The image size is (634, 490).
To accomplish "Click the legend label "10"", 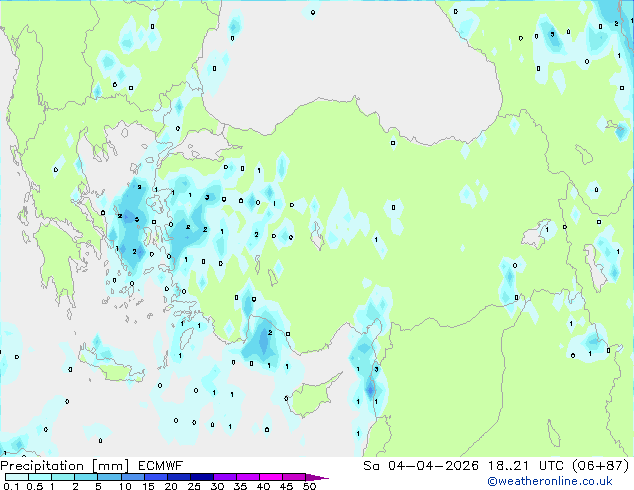I will coord(125,486).
